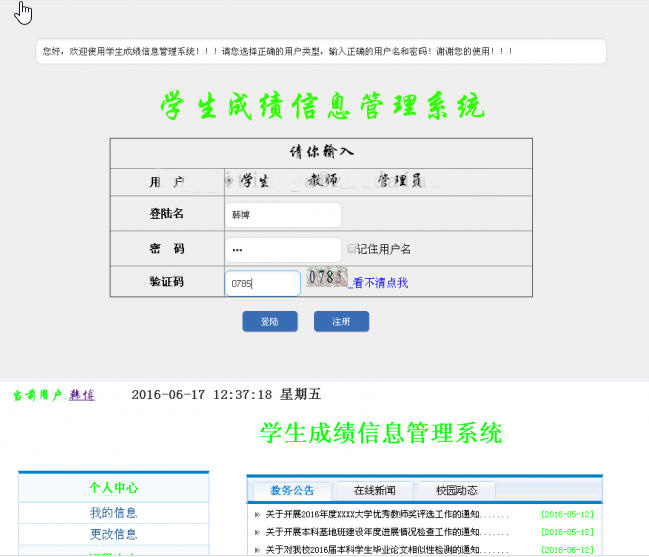Open the 优秀教师奖评选工作 notice

pyautogui.click(x=387, y=514)
